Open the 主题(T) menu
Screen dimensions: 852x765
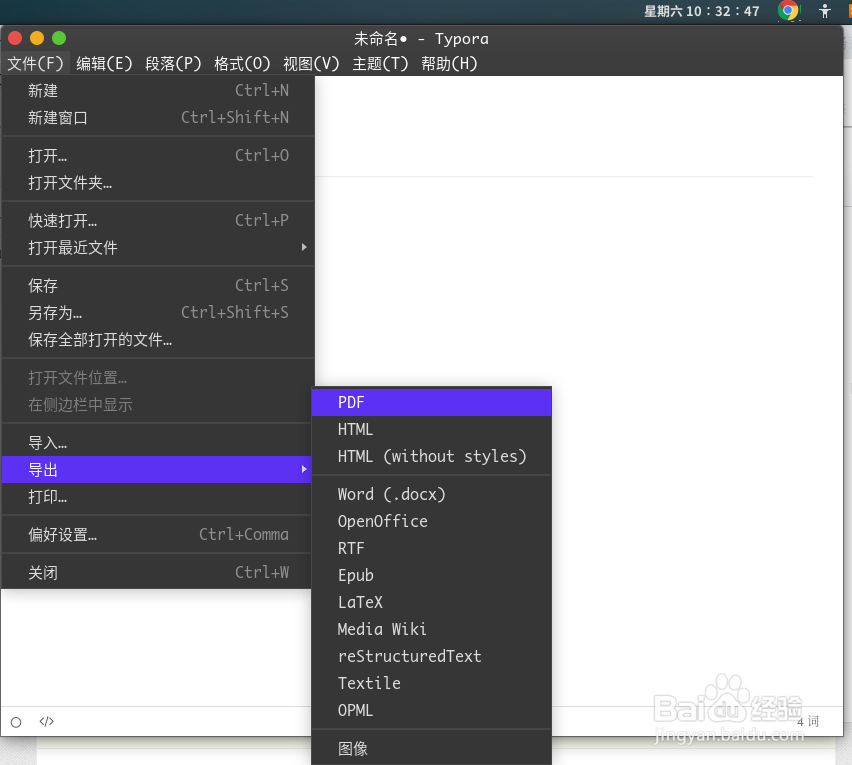click(380, 64)
